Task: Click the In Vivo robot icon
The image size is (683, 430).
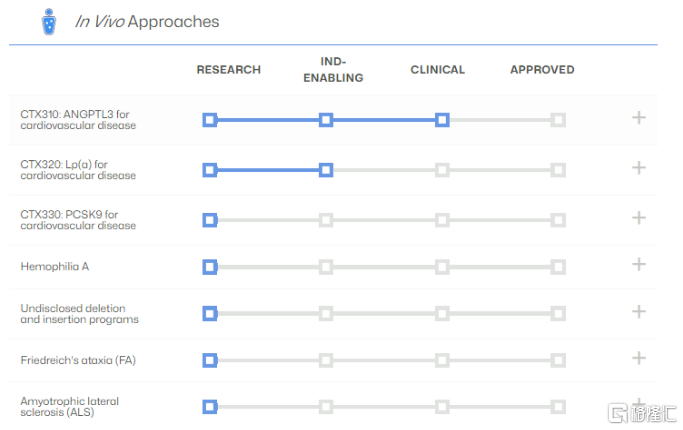Action: tap(49, 22)
